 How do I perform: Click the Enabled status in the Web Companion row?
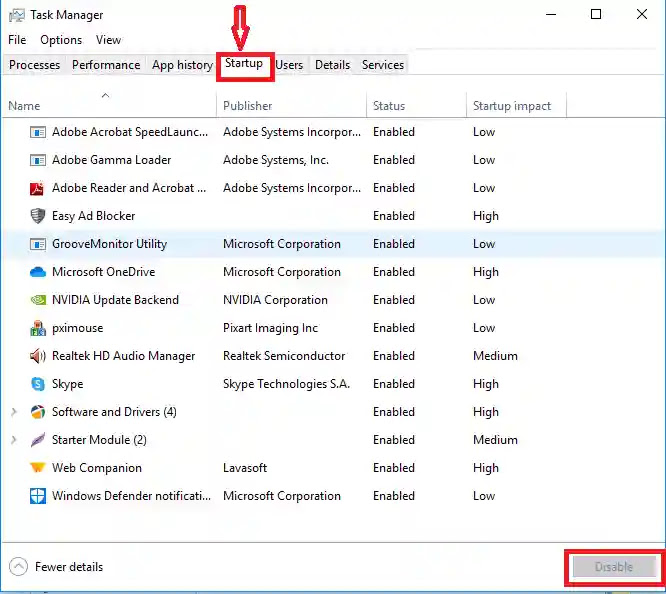tap(394, 468)
